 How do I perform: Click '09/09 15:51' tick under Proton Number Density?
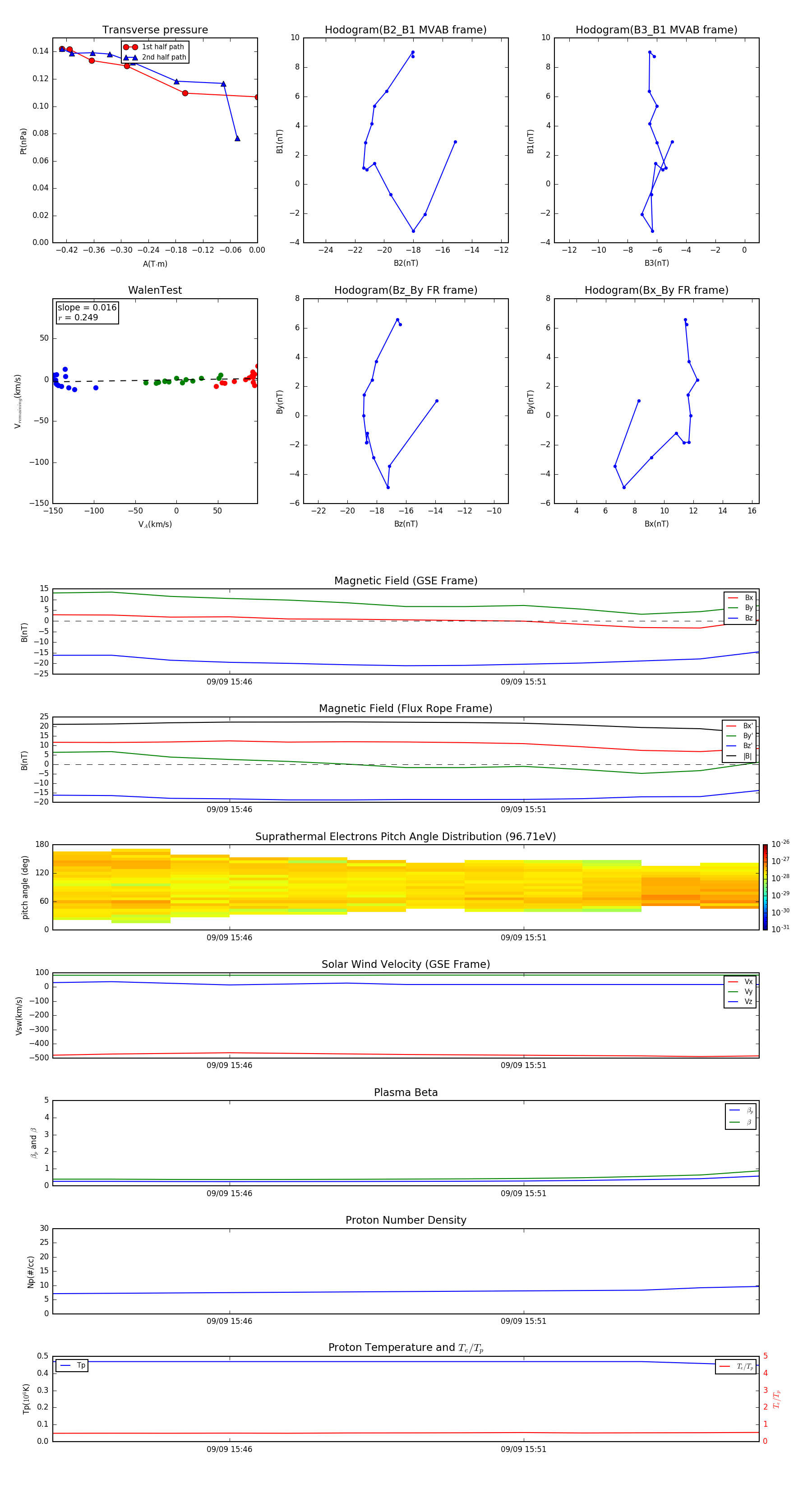[524, 1321]
